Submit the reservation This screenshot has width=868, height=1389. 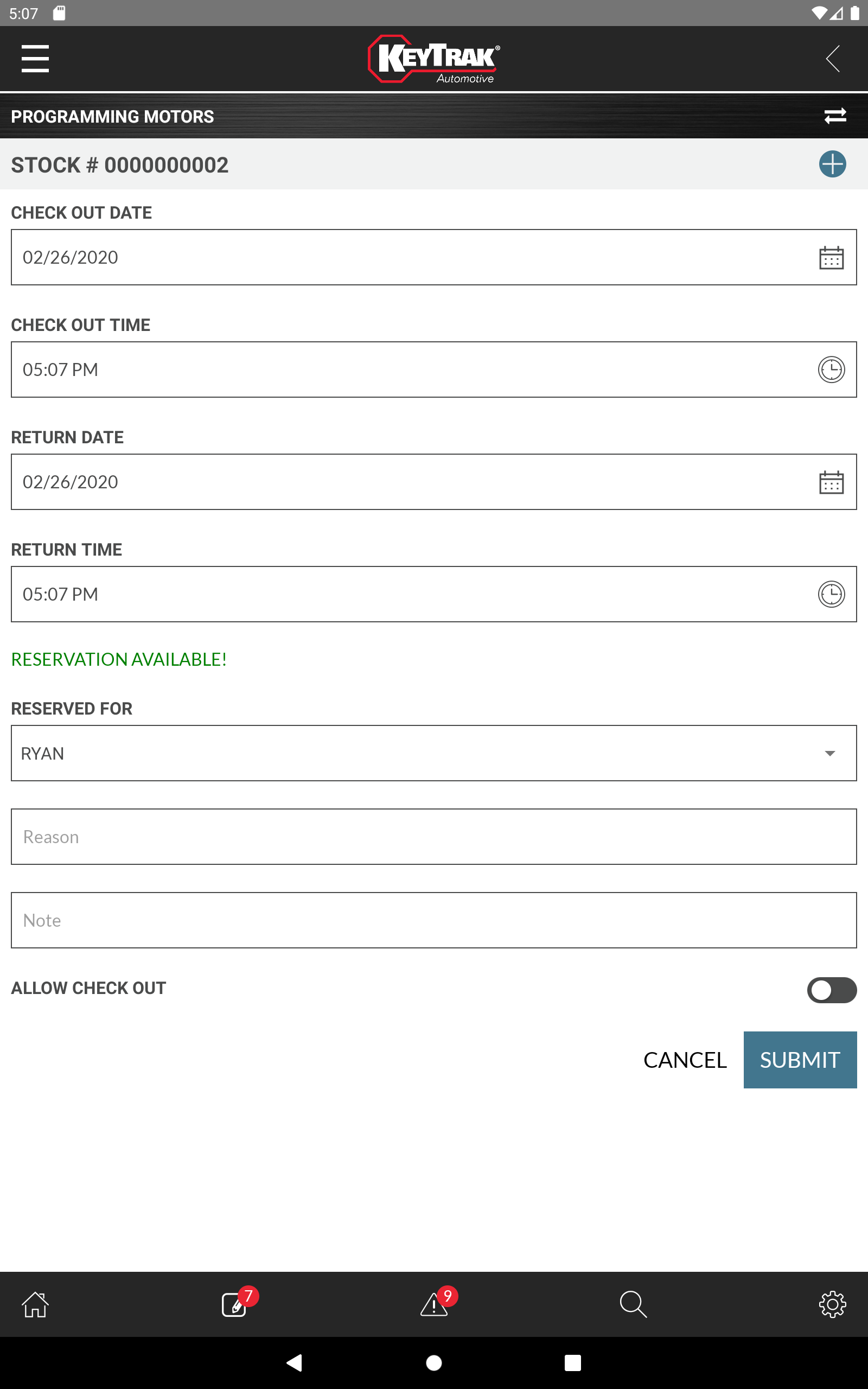800,1060
